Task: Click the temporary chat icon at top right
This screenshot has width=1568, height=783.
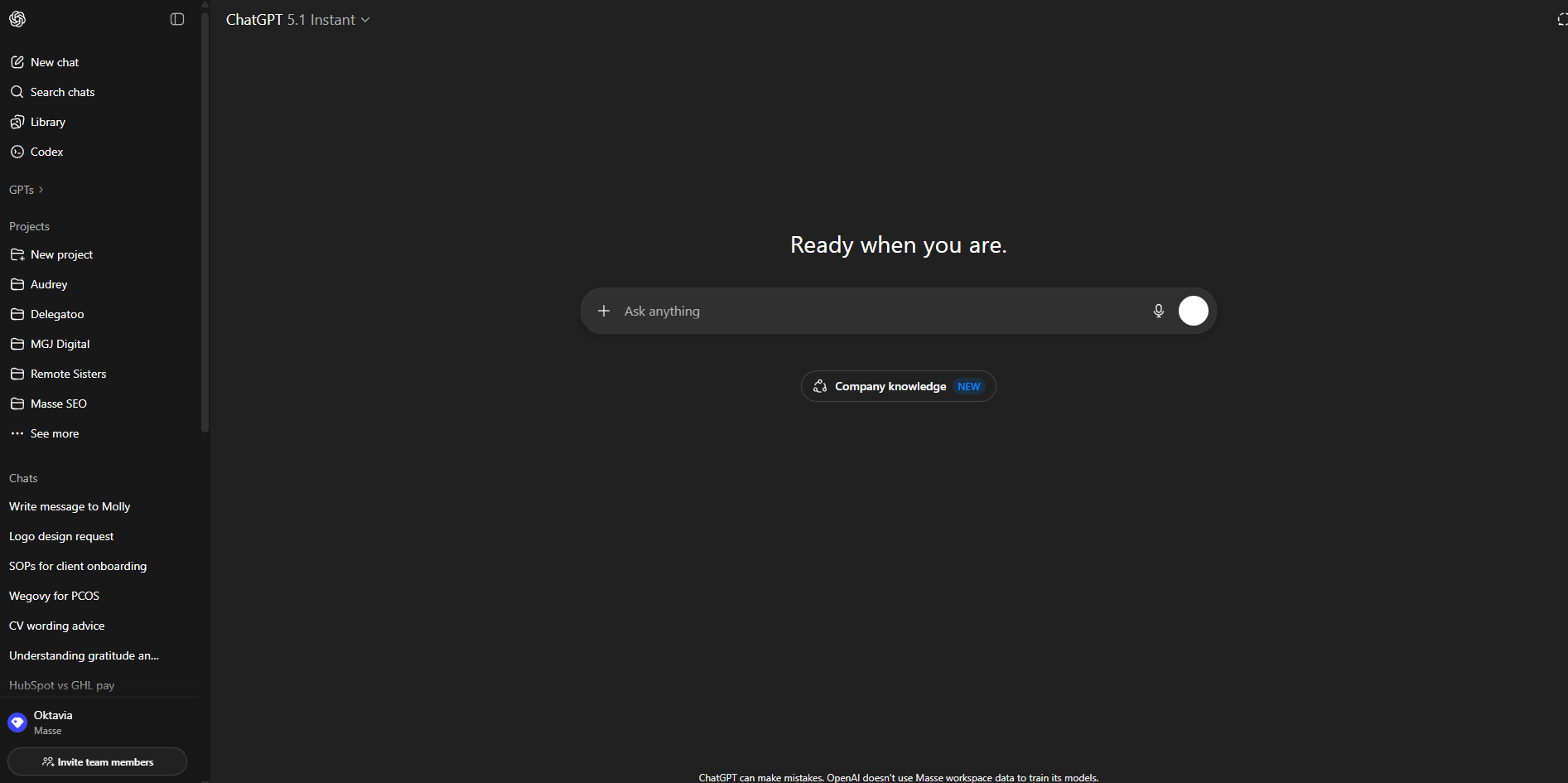Action: (x=1561, y=19)
